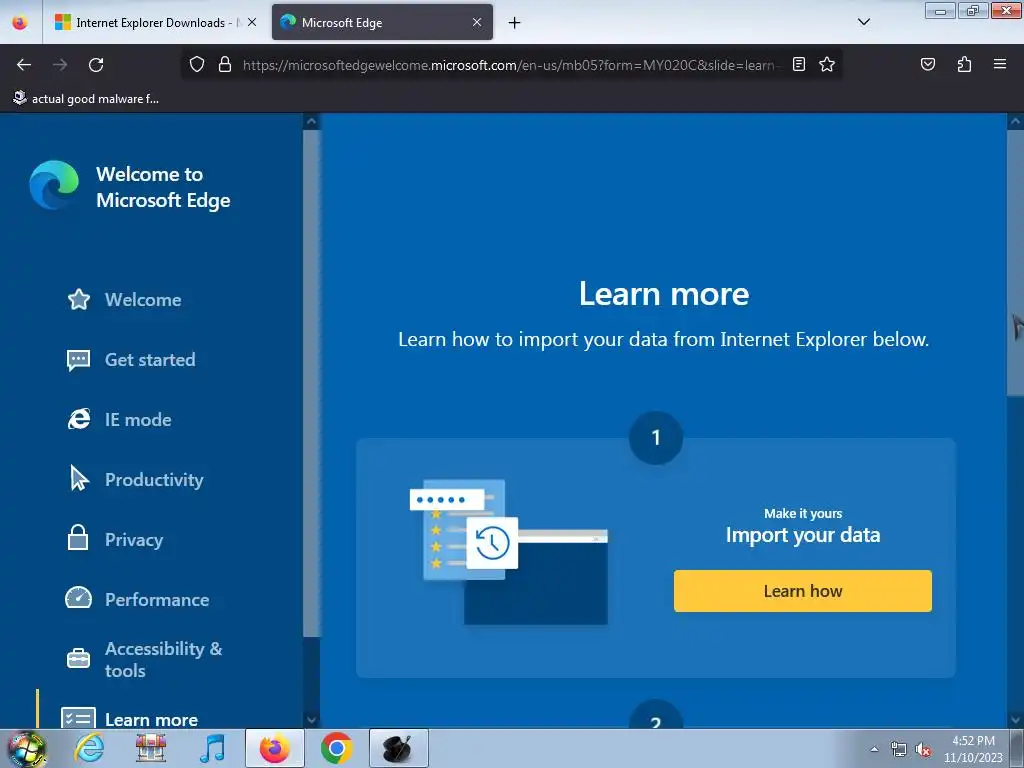Click the Get started chat bubble icon
Screen dimensions: 1024x768
(x=78, y=360)
